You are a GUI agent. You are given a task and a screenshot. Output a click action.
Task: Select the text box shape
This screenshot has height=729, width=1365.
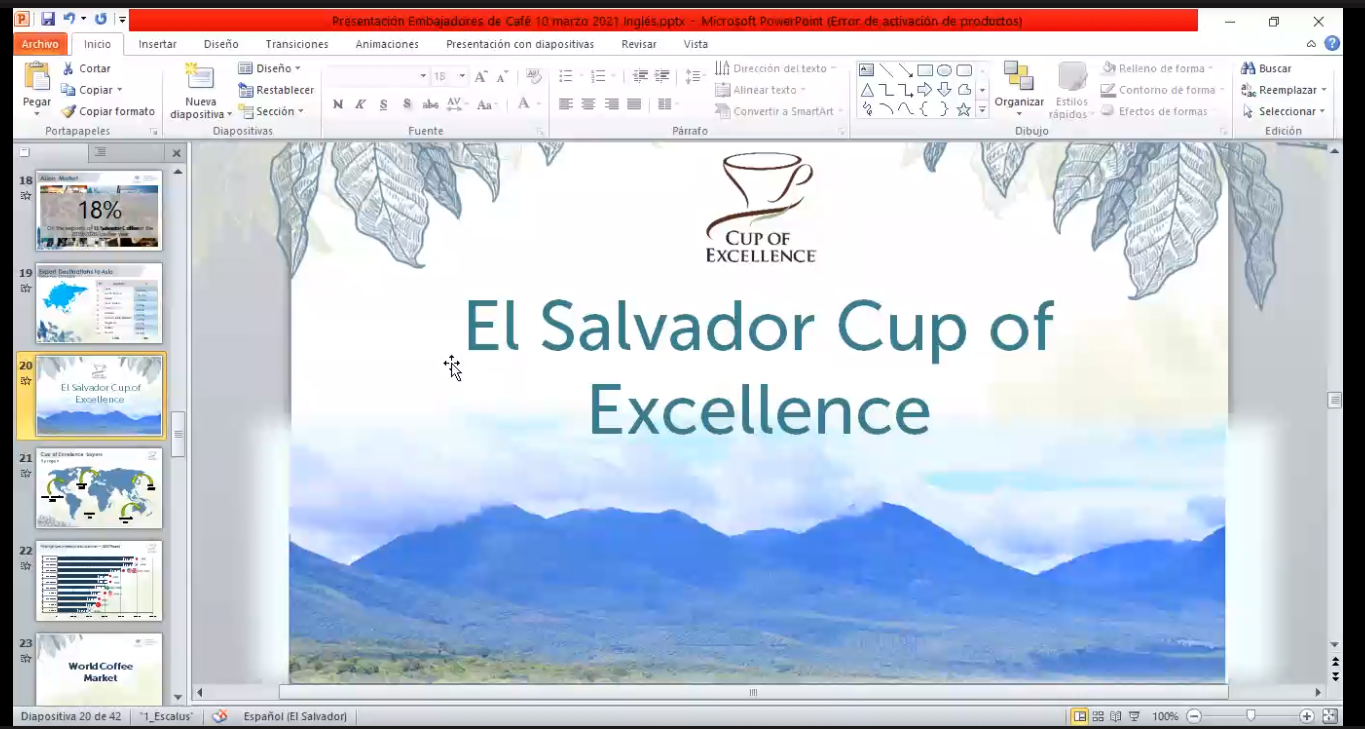click(x=867, y=70)
